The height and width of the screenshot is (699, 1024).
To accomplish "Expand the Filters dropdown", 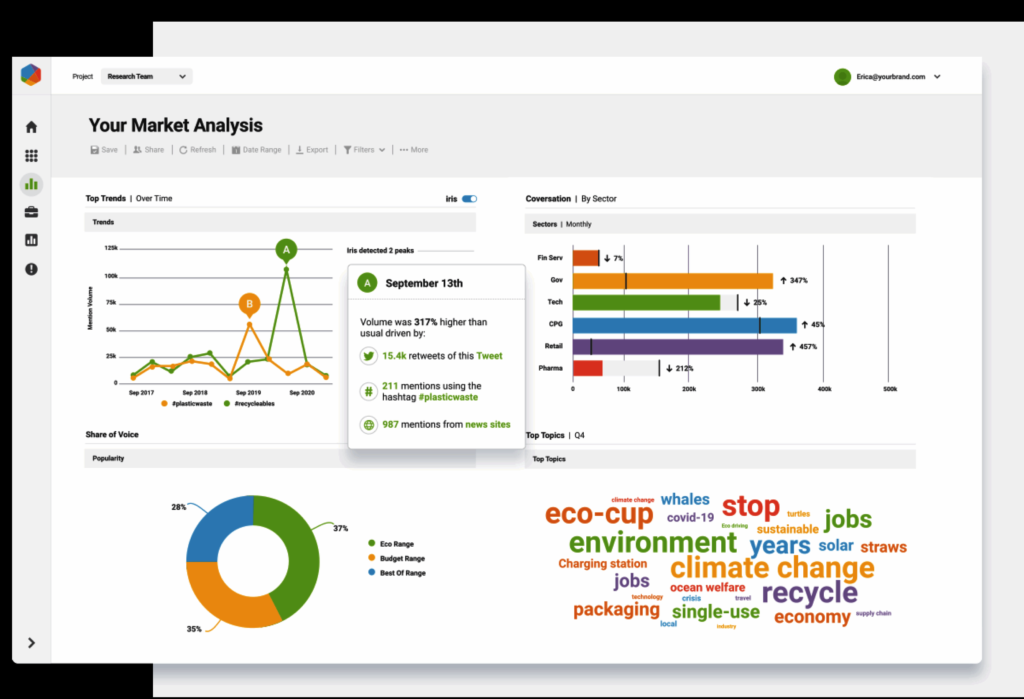I will (364, 150).
